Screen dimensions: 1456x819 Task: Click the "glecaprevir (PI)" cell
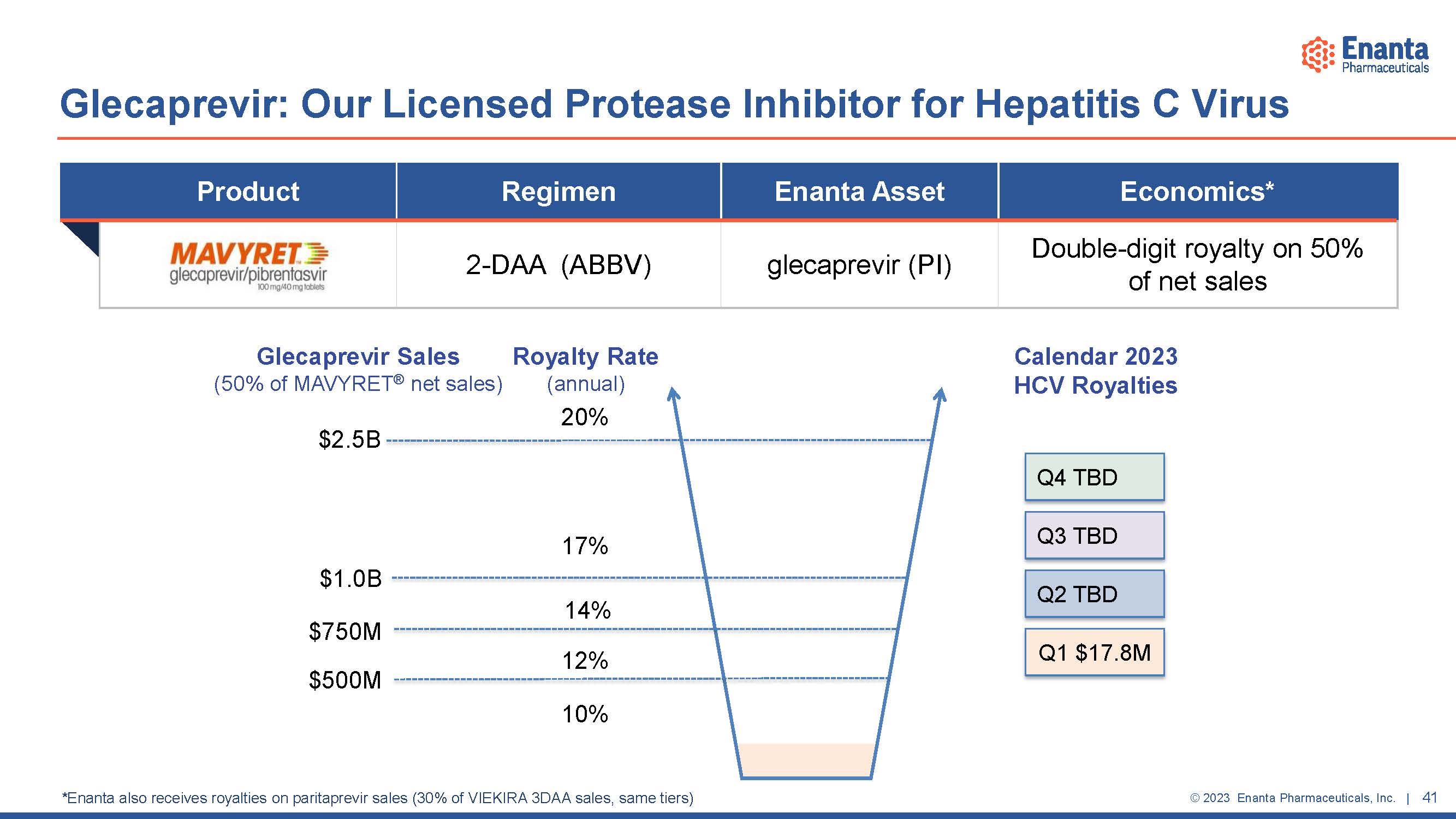pos(860,264)
